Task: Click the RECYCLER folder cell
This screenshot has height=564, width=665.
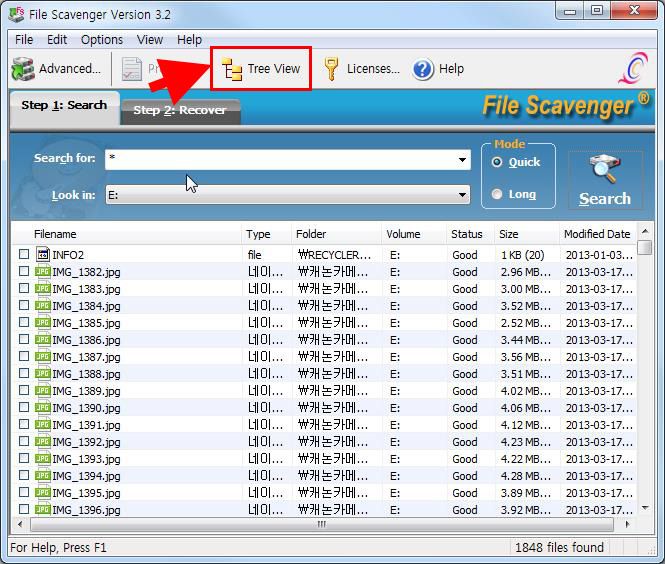Action: click(335, 255)
